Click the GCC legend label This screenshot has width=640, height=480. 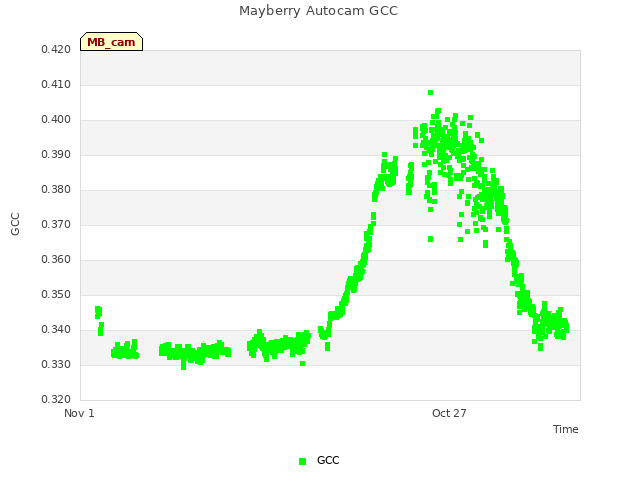pos(328,460)
